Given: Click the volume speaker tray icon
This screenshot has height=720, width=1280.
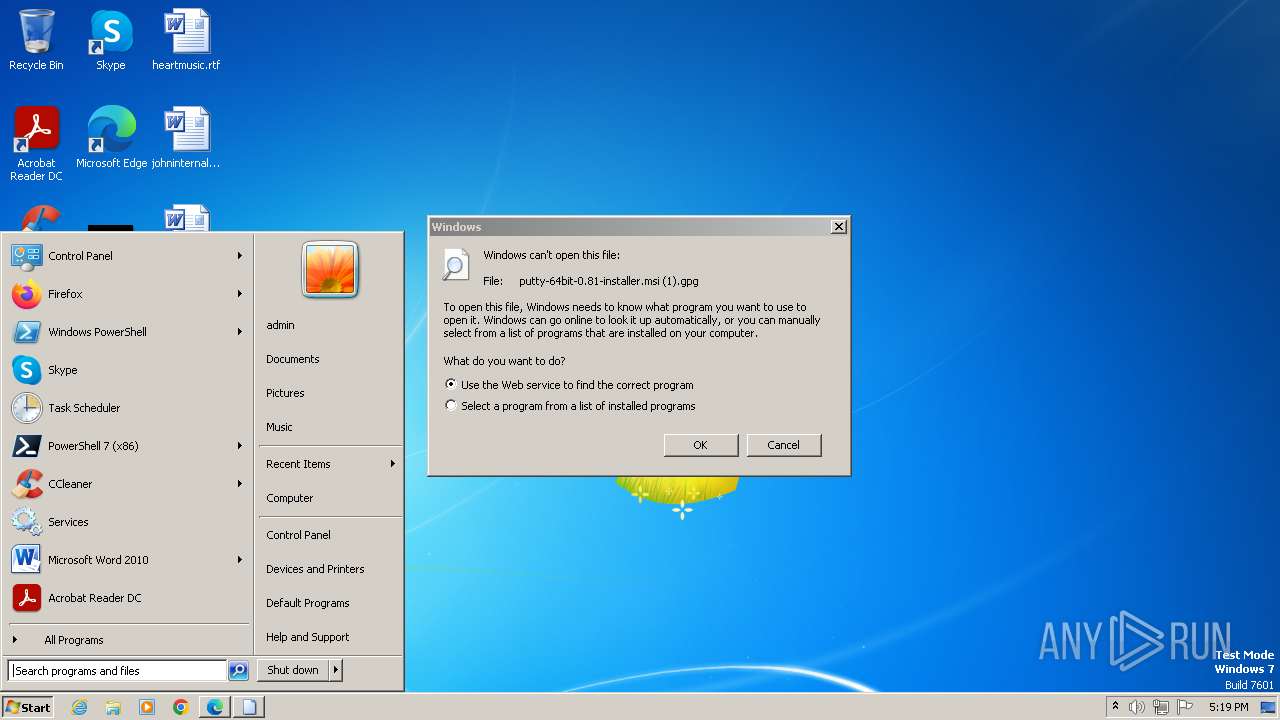Looking at the screenshot, I should pos(1137,707).
